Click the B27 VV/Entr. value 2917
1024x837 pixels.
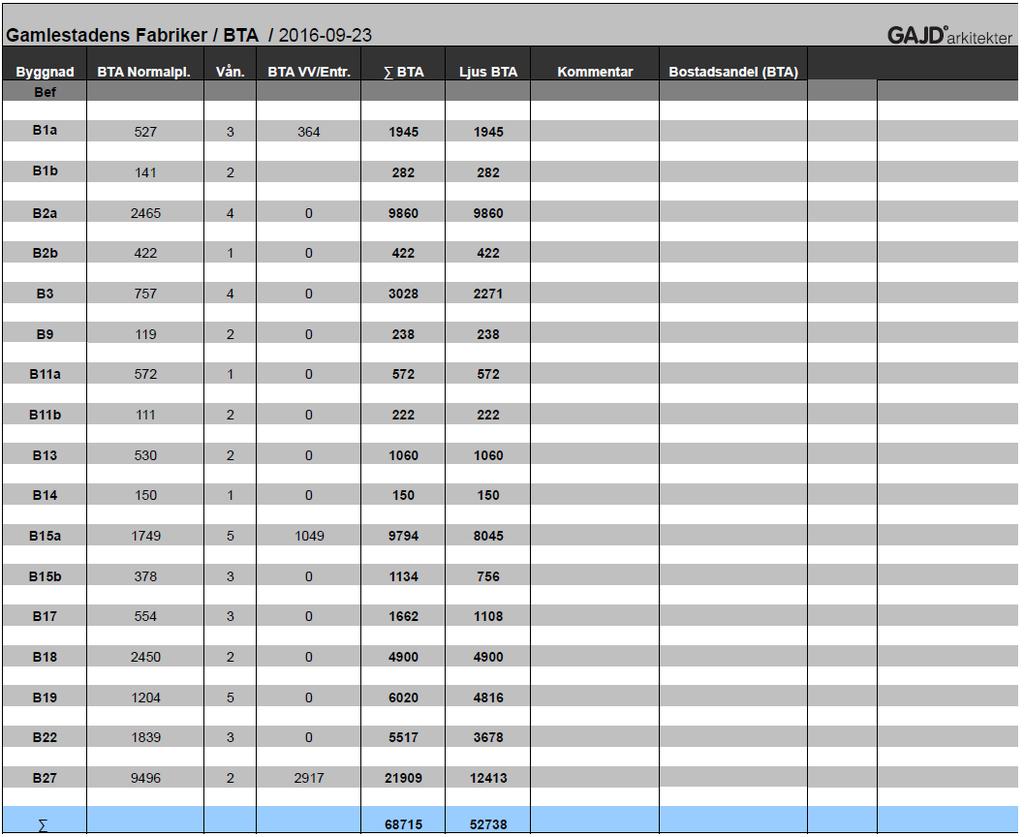[x=309, y=778]
